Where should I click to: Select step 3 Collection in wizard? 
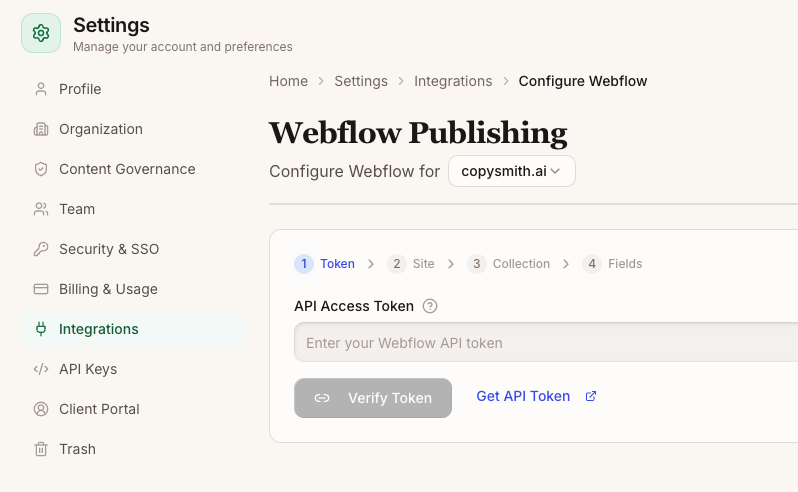pyautogui.click(x=510, y=264)
